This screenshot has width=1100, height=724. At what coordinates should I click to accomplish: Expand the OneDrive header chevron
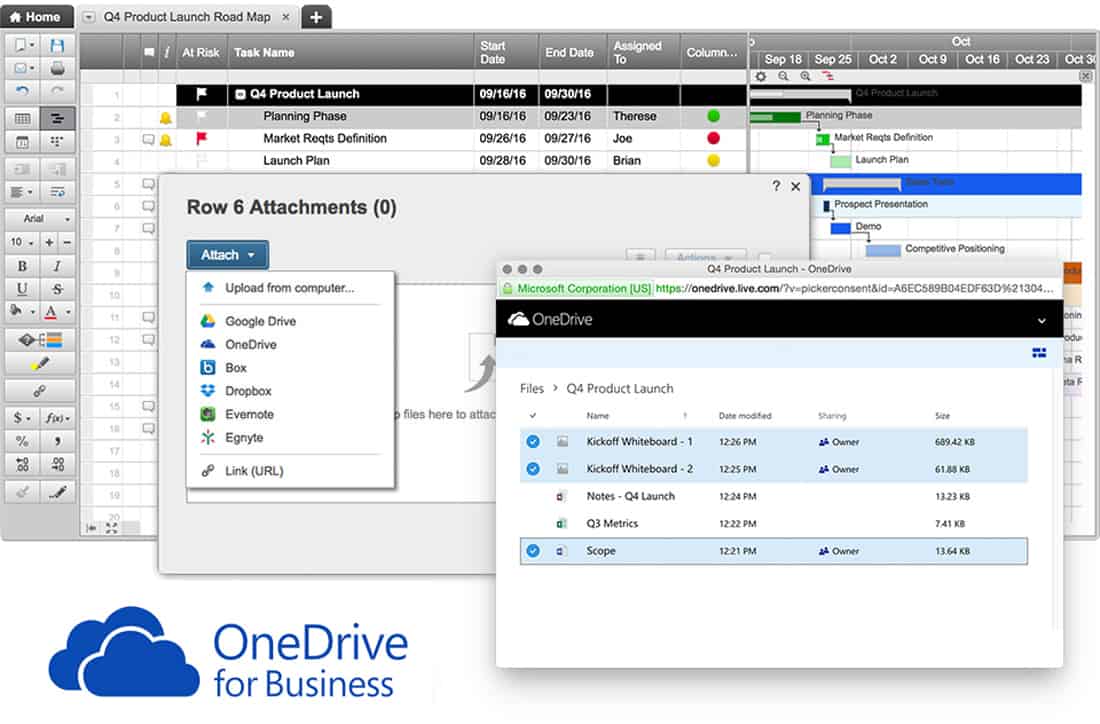click(x=1042, y=321)
